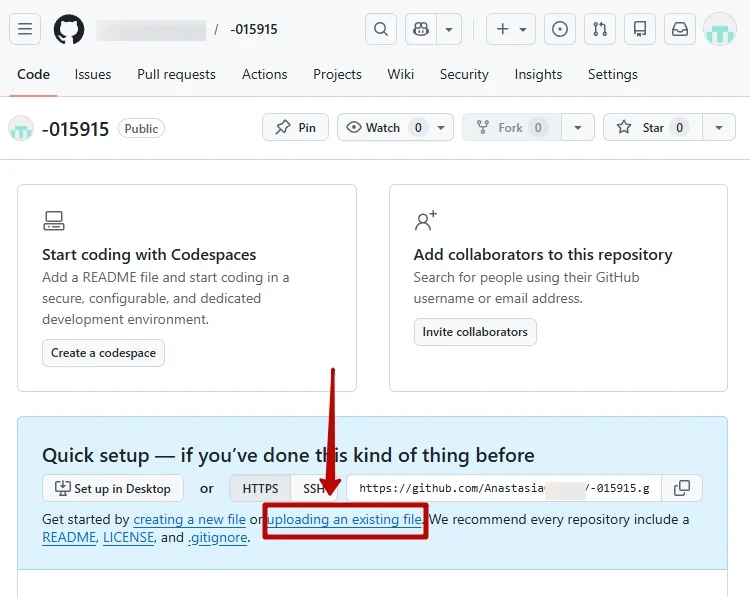Click the repository clone URL field
The width and height of the screenshot is (750, 597).
[x=504, y=488]
